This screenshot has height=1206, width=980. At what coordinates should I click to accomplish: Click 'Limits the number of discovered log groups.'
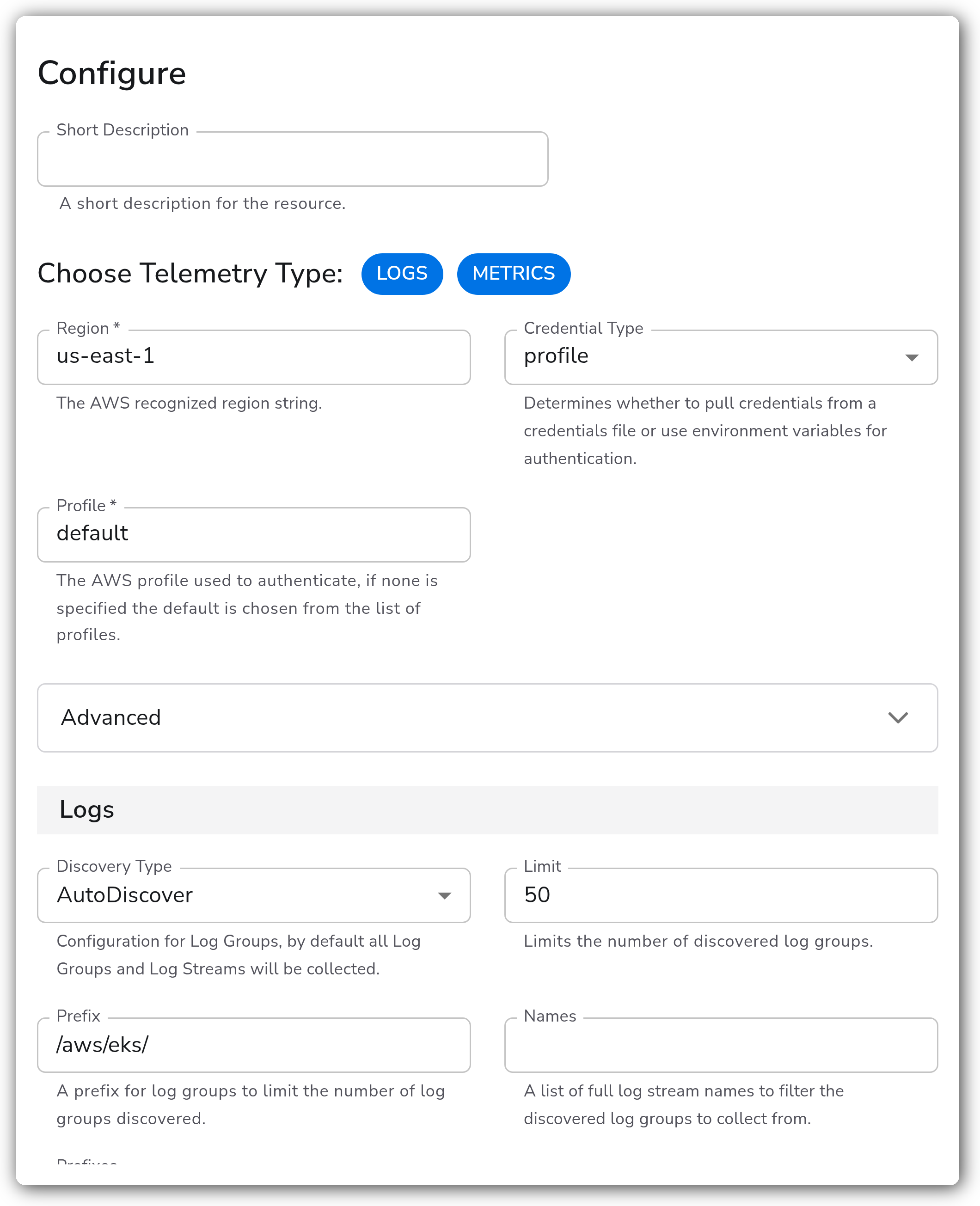698,941
